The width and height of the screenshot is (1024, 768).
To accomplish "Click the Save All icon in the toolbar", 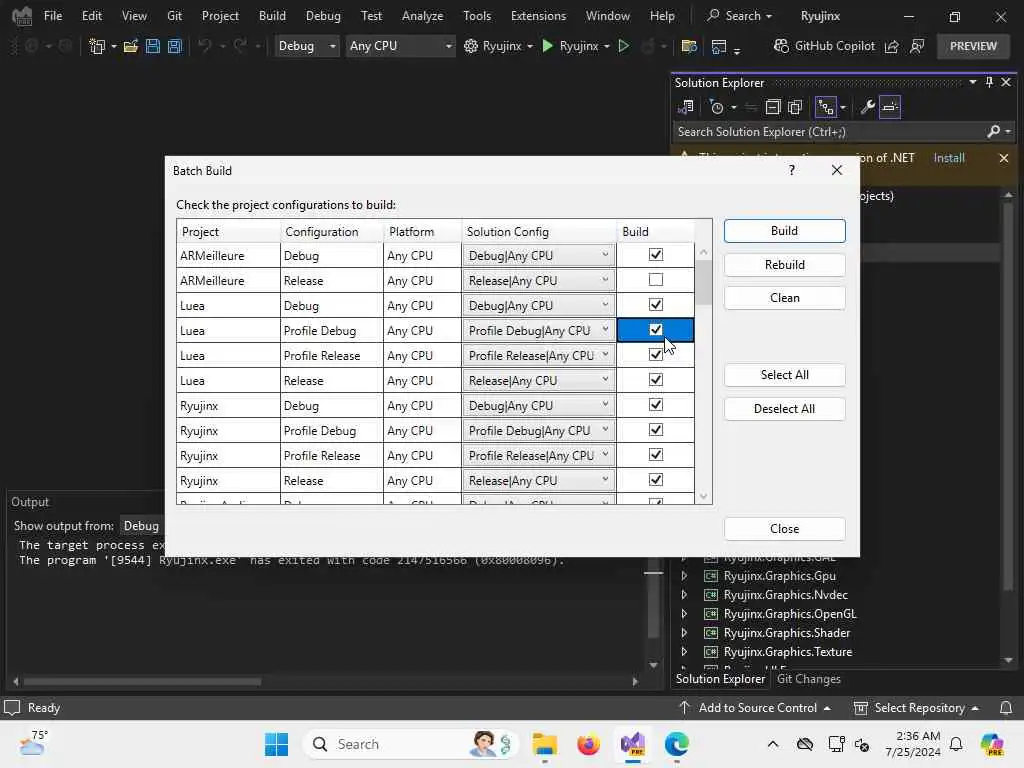I will [174, 46].
